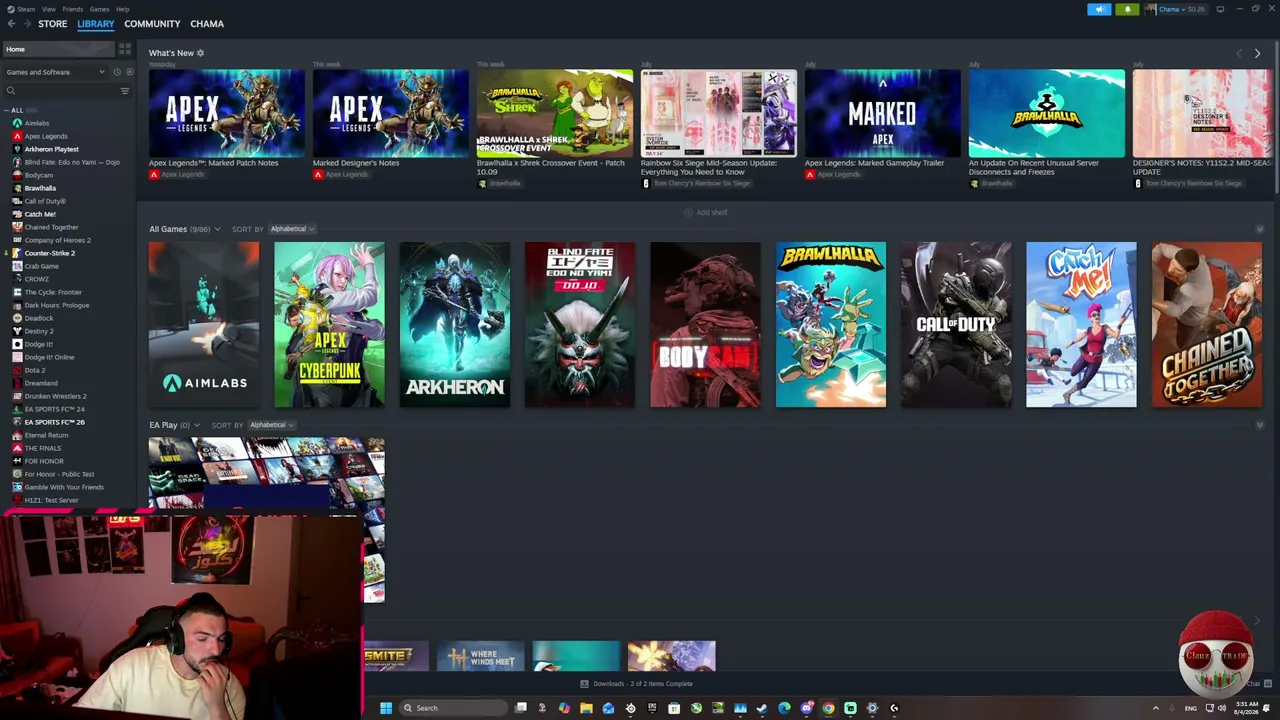Select Counter-Strike 2 in the sidebar
Viewport: 1280px width, 720px height.
[x=49, y=253]
